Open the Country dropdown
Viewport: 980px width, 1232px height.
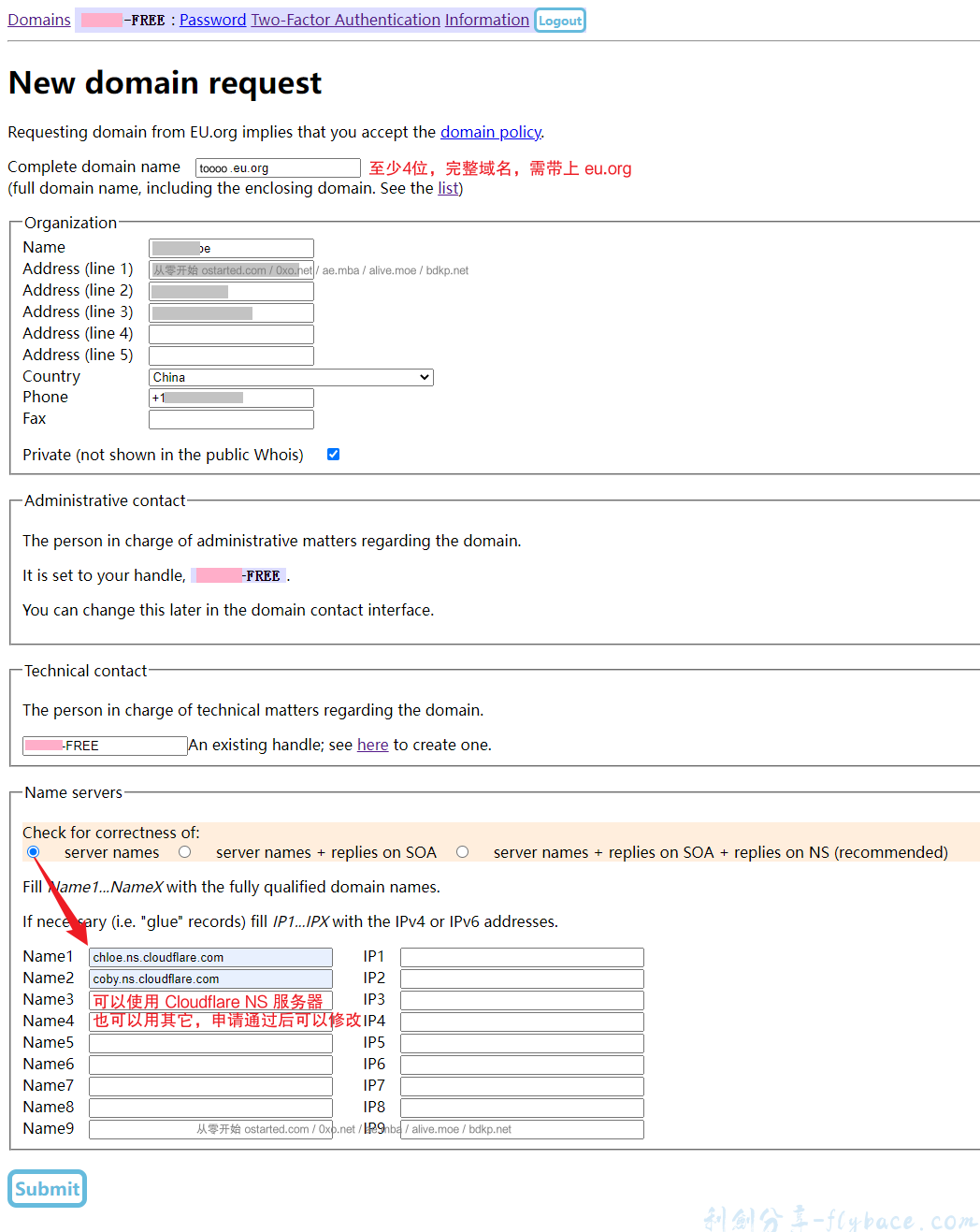(x=290, y=377)
